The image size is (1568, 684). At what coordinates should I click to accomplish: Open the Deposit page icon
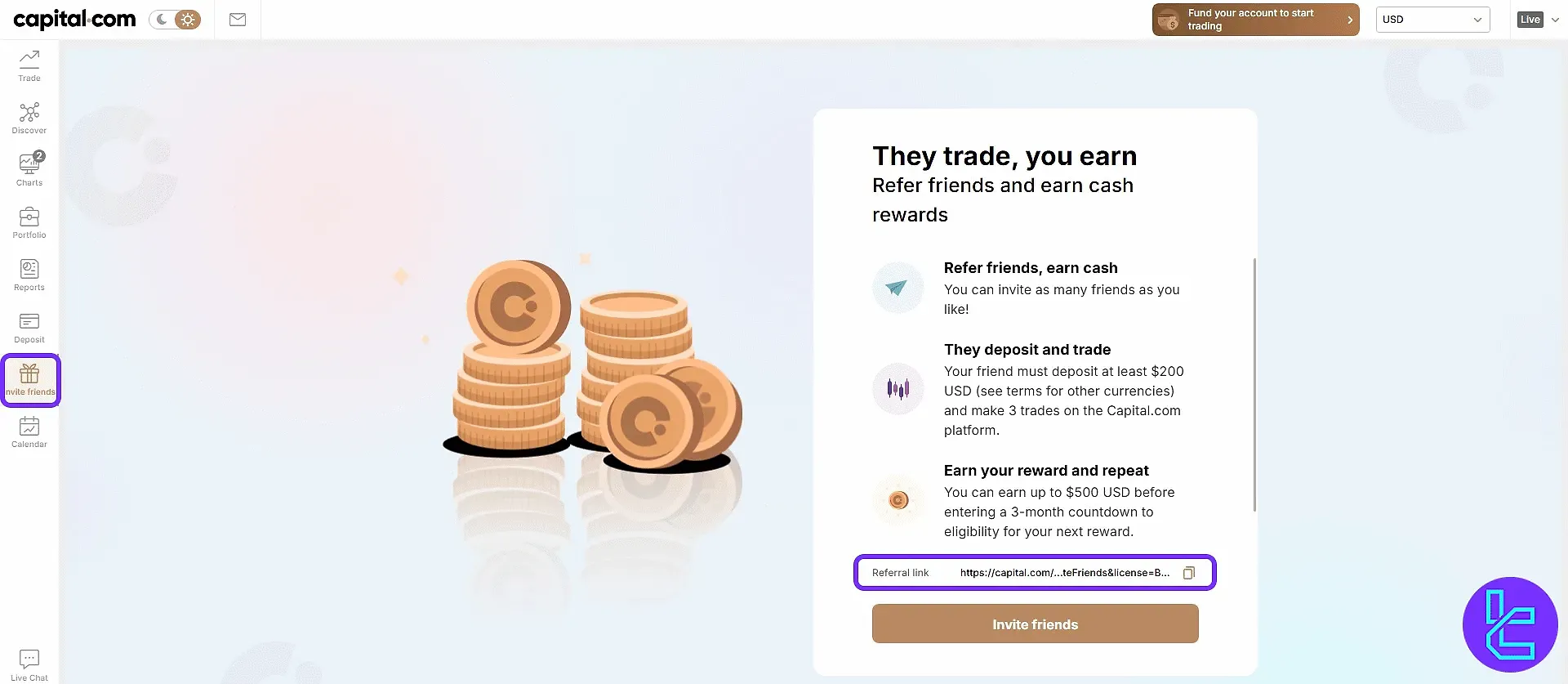tap(29, 327)
